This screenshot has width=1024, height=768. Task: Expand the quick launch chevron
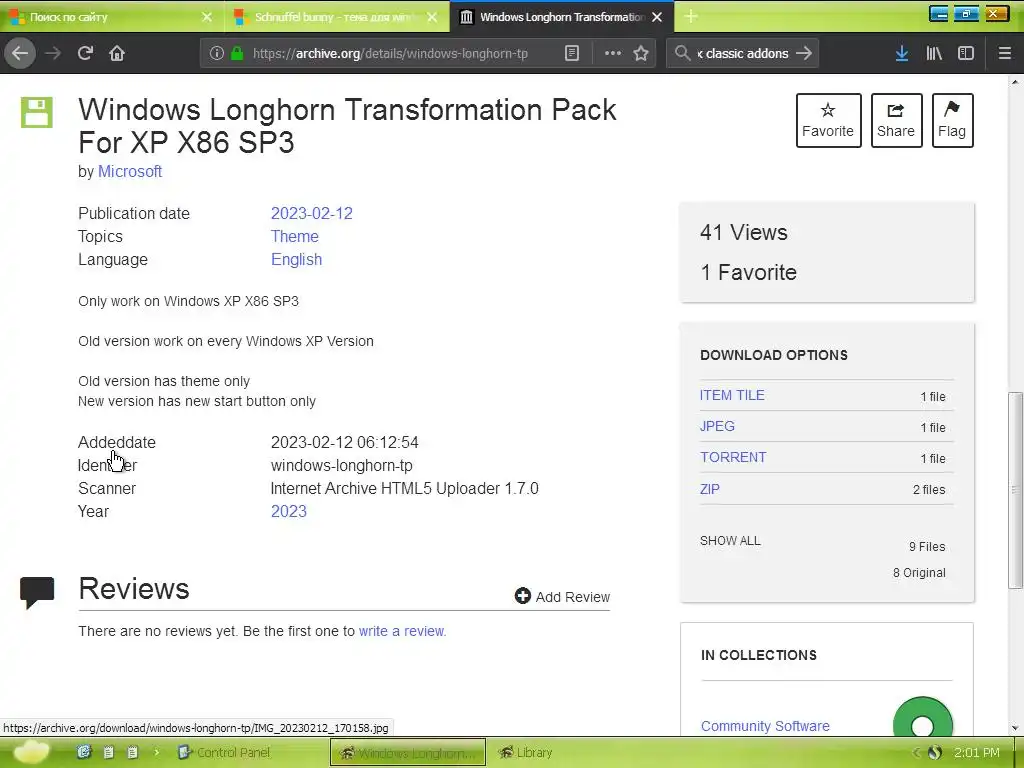(x=157, y=752)
